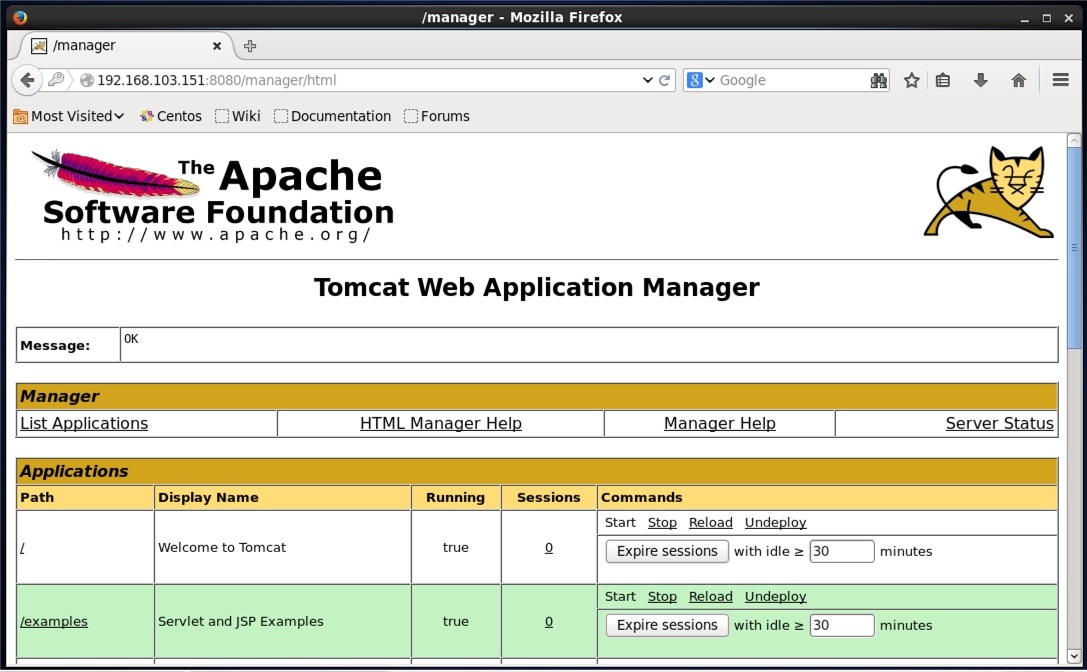The image size is (1087, 672).
Task: Open the Forums bookmark
Action: pyautogui.click(x=437, y=117)
